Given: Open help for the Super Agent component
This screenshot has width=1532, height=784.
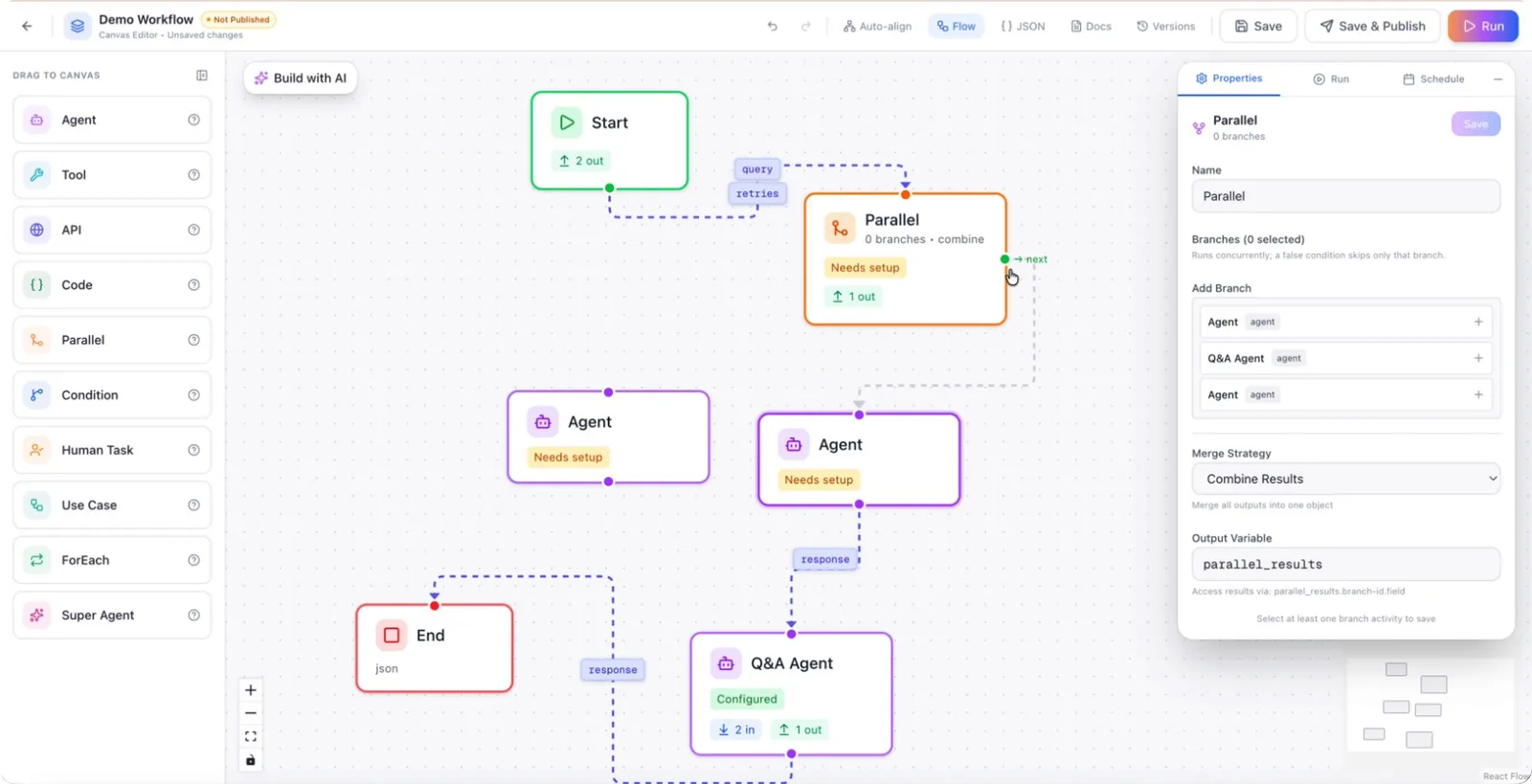Looking at the screenshot, I should click(x=194, y=616).
